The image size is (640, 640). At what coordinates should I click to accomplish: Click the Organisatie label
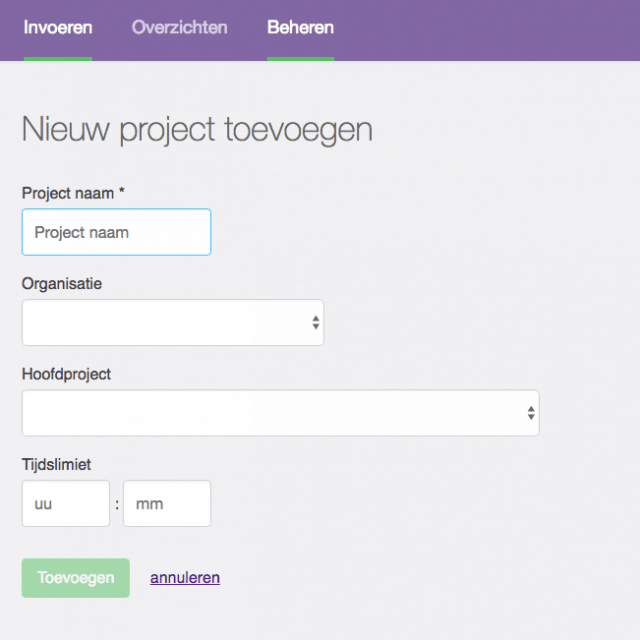(x=62, y=284)
